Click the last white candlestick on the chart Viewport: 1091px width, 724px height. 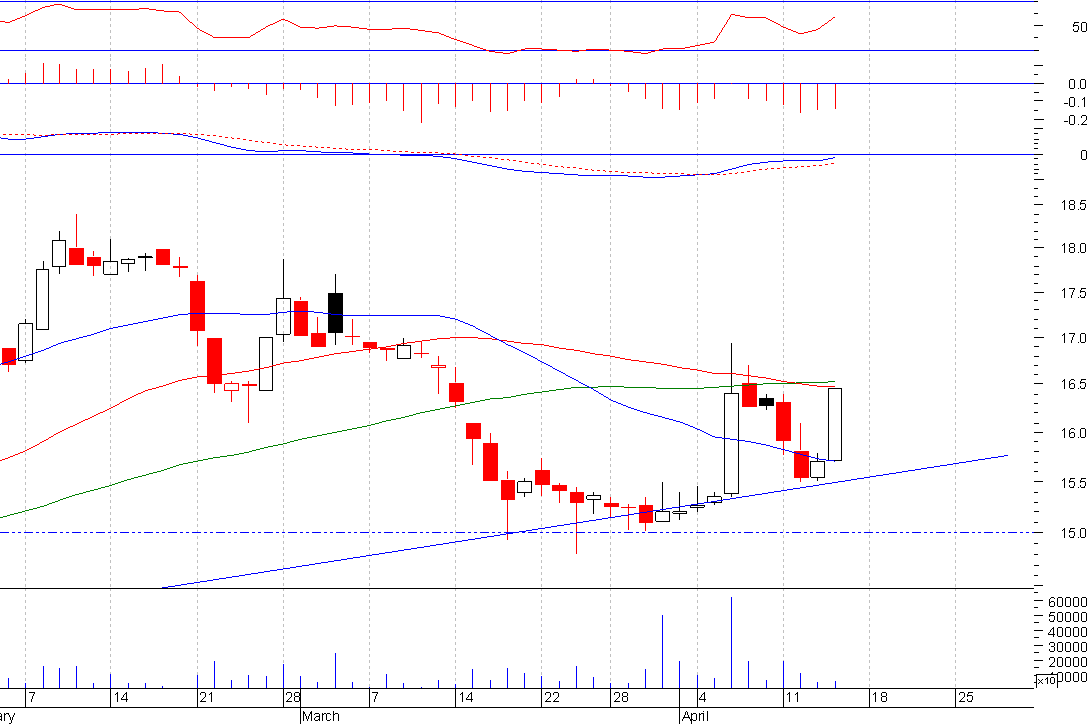pyautogui.click(x=835, y=424)
